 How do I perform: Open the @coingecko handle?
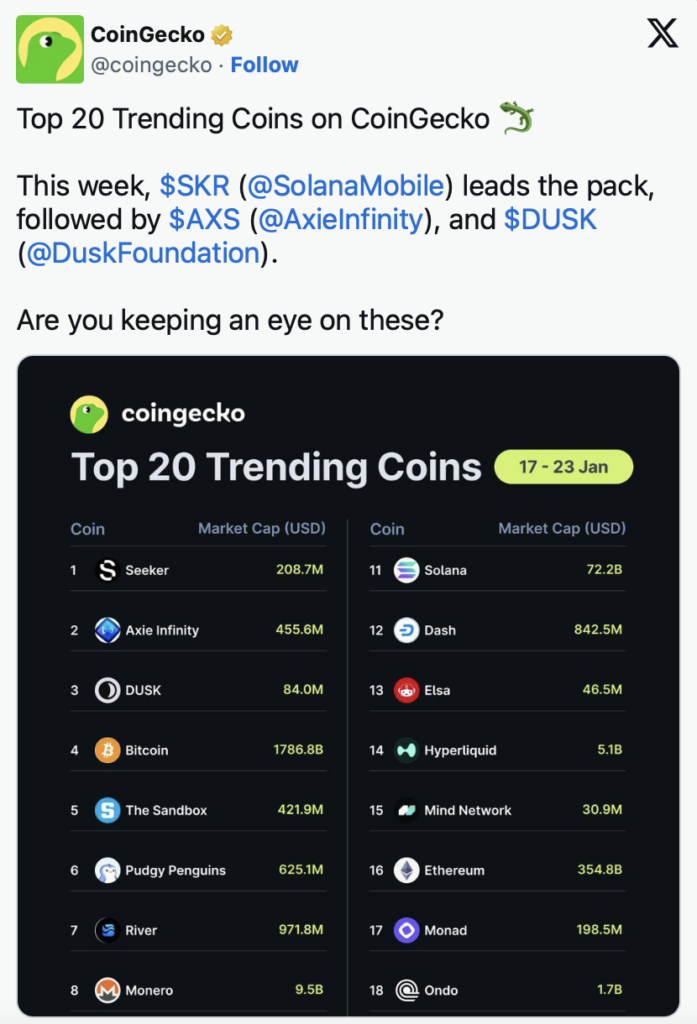coord(152,64)
